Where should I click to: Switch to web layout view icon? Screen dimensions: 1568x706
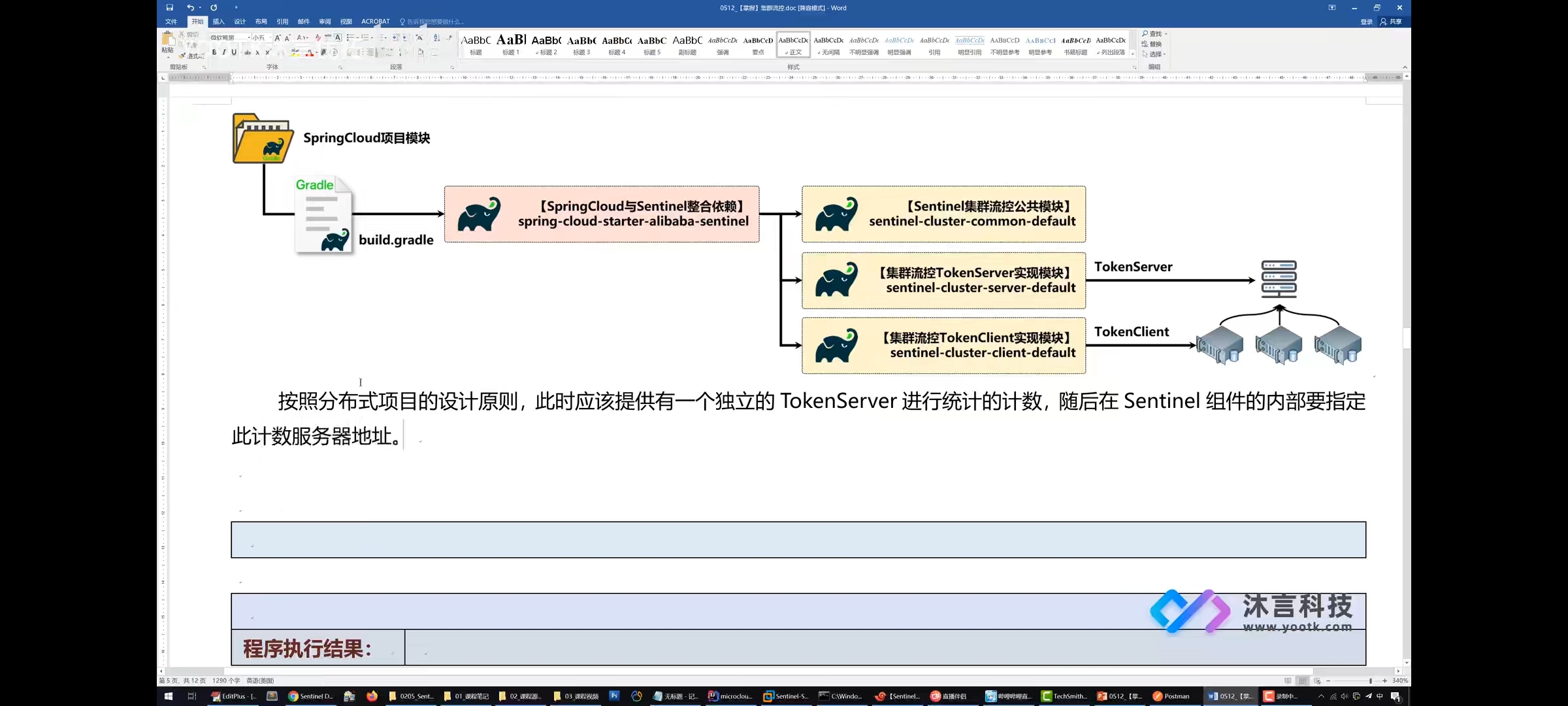pyautogui.click(x=1317, y=681)
